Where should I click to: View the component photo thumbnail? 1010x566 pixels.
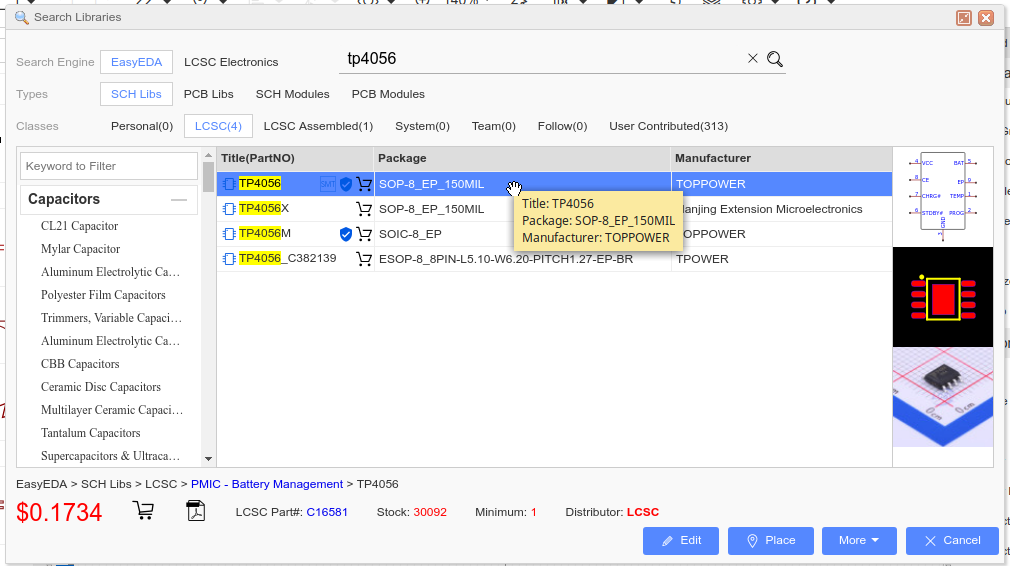coord(943,397)
